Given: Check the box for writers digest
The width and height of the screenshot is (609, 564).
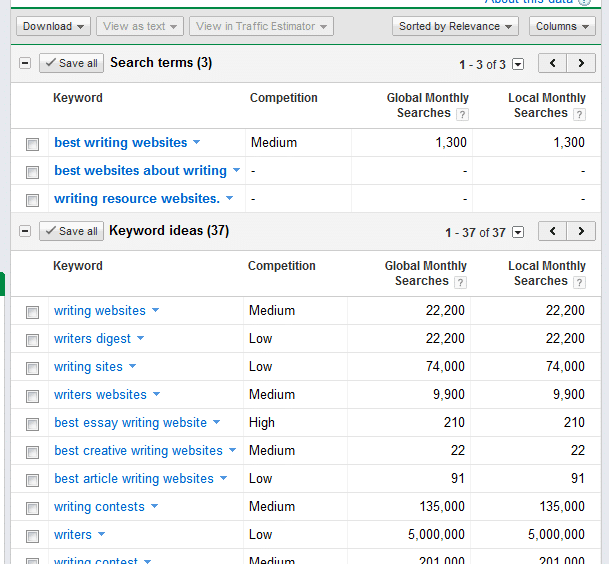Looking at the screenshot, I should (32, 340).
